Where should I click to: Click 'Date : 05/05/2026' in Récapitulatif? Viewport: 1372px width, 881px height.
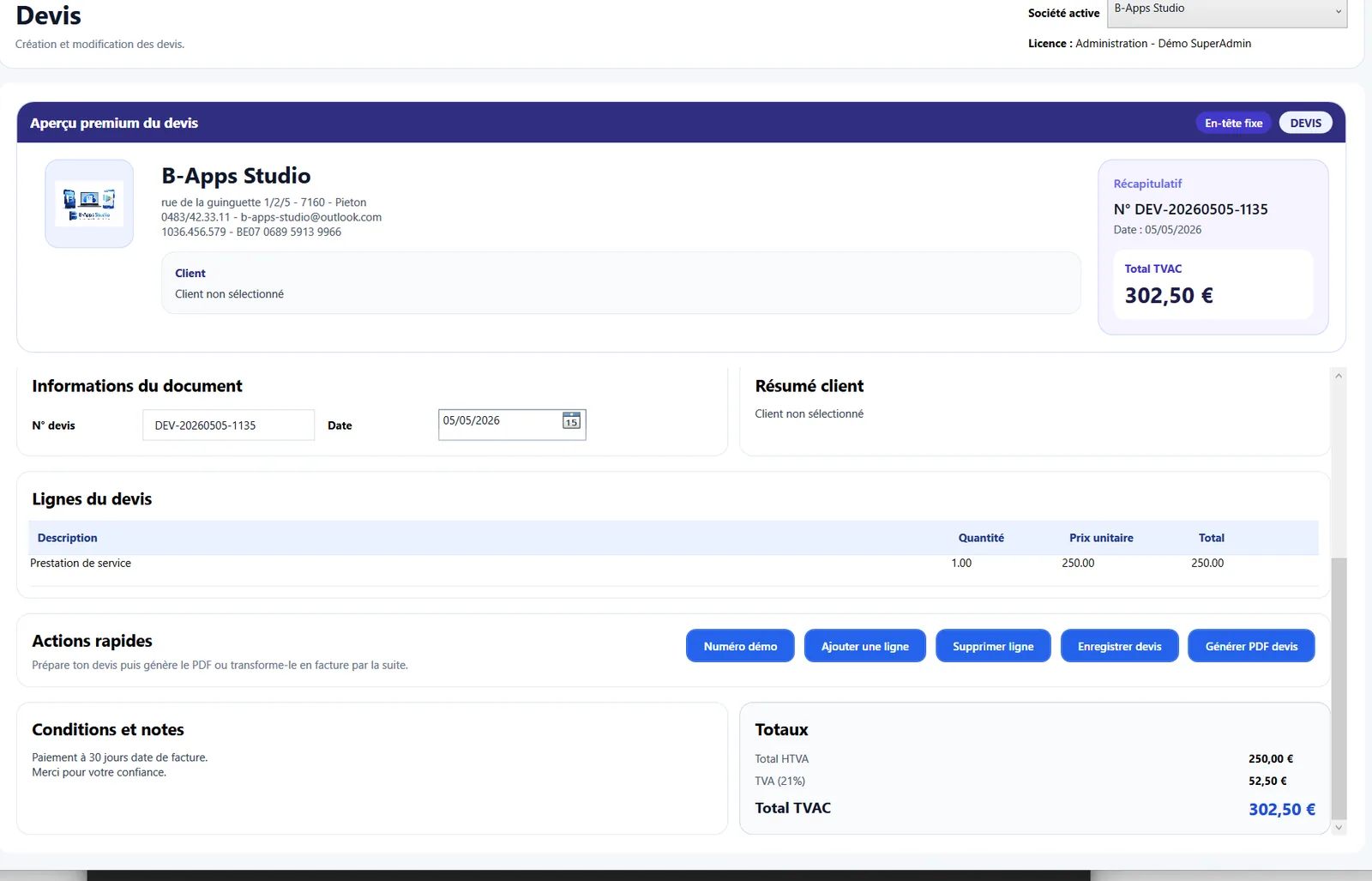(x=1157, y=230)
